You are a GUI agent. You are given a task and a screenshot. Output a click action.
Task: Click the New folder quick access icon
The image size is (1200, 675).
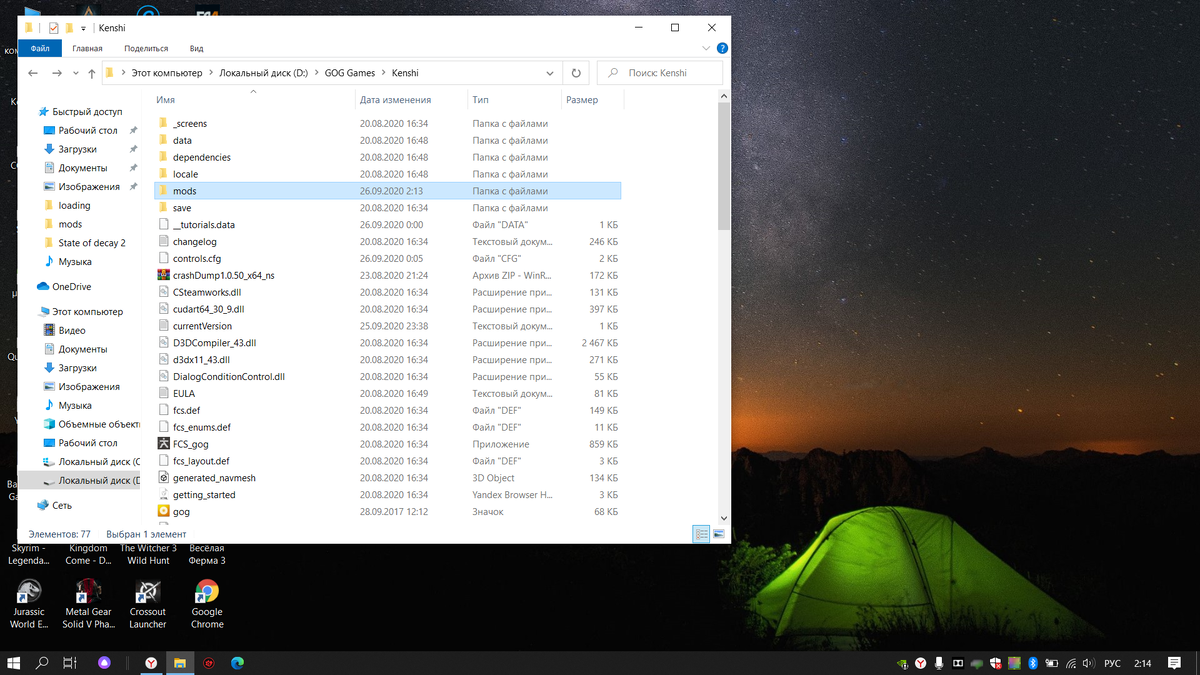click(69, 28)
